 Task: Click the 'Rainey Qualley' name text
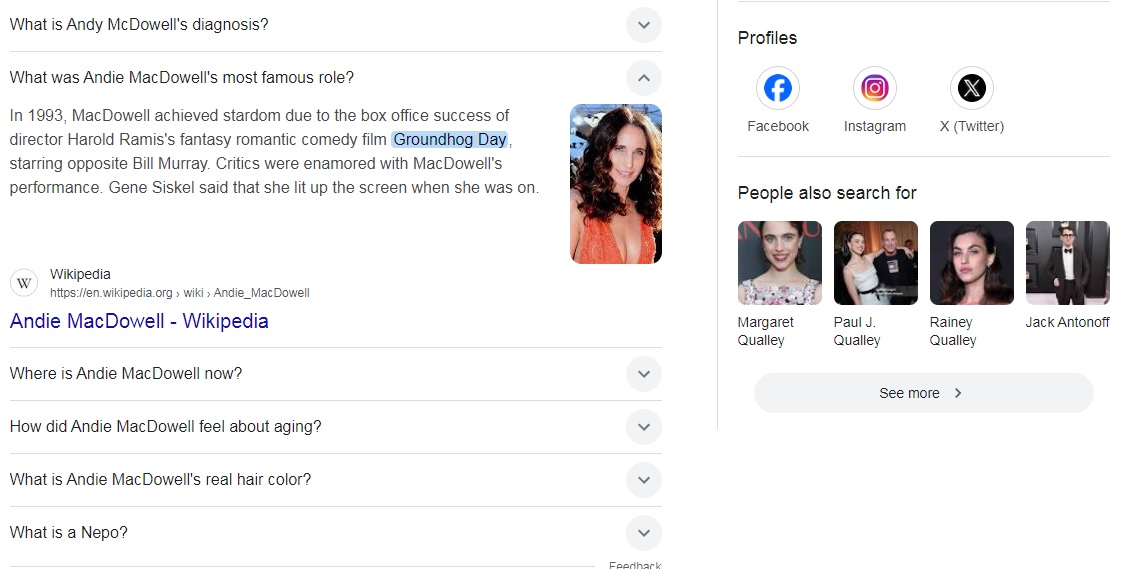[953, 331]
